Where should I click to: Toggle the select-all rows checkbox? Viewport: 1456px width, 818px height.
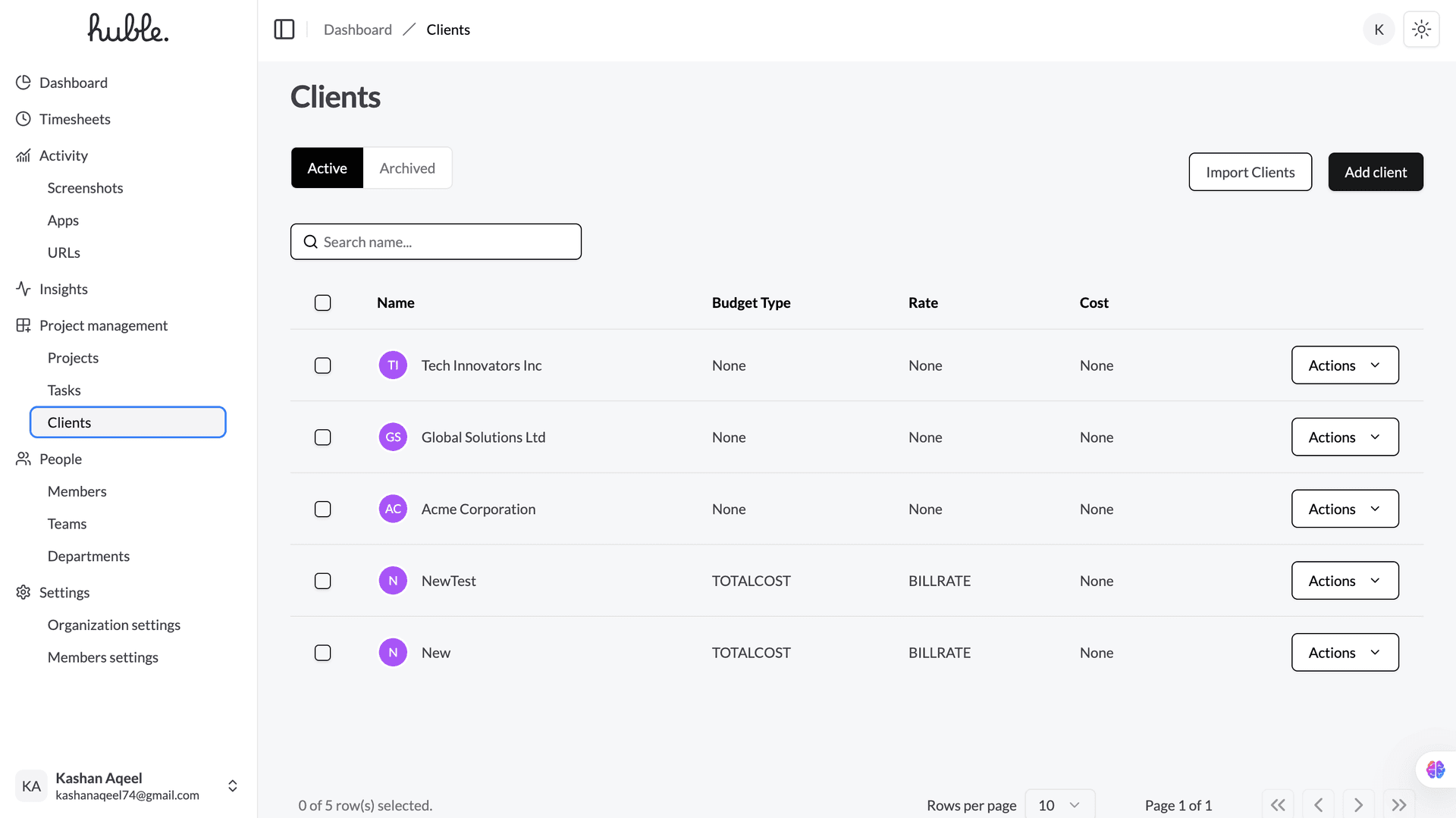pos(322,302)
